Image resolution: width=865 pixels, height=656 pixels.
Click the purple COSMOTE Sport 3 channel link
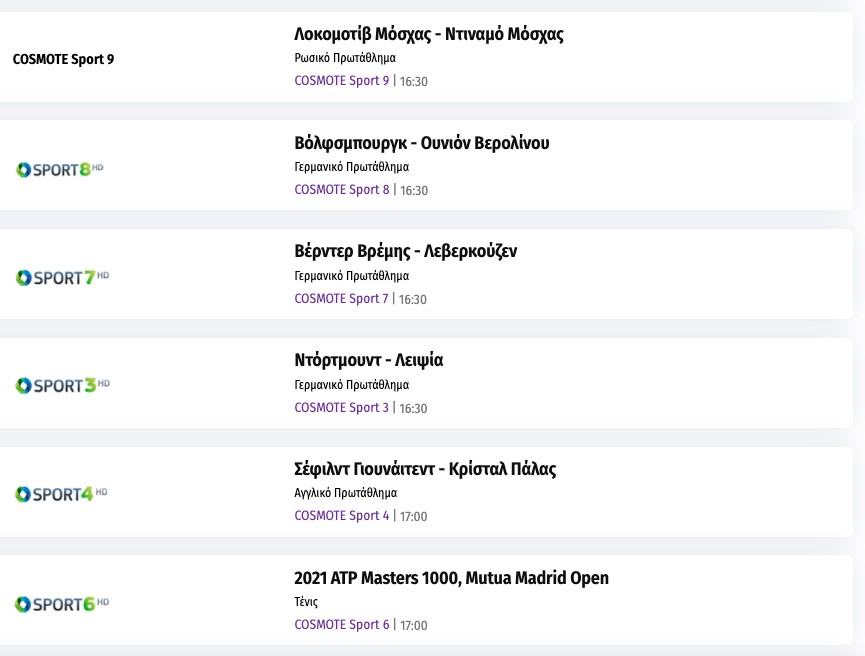coord(342,408)
